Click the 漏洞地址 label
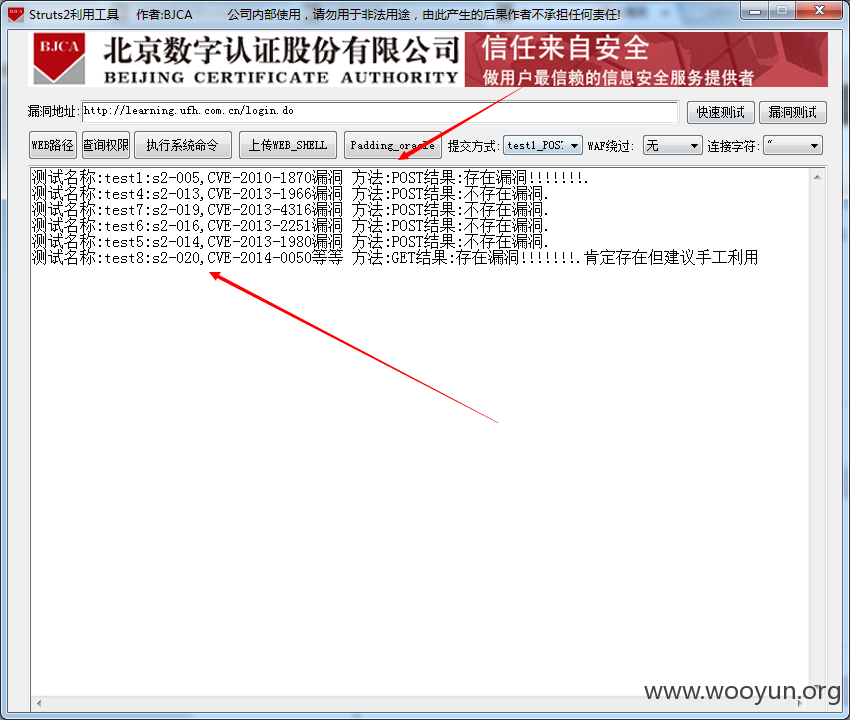The image size is (850, 720). [x=53, y=112]
